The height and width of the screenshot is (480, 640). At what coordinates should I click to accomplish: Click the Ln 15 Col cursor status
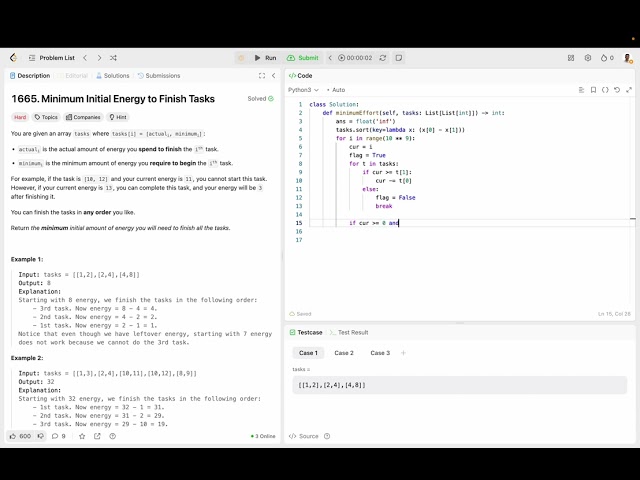pos(614,314)
